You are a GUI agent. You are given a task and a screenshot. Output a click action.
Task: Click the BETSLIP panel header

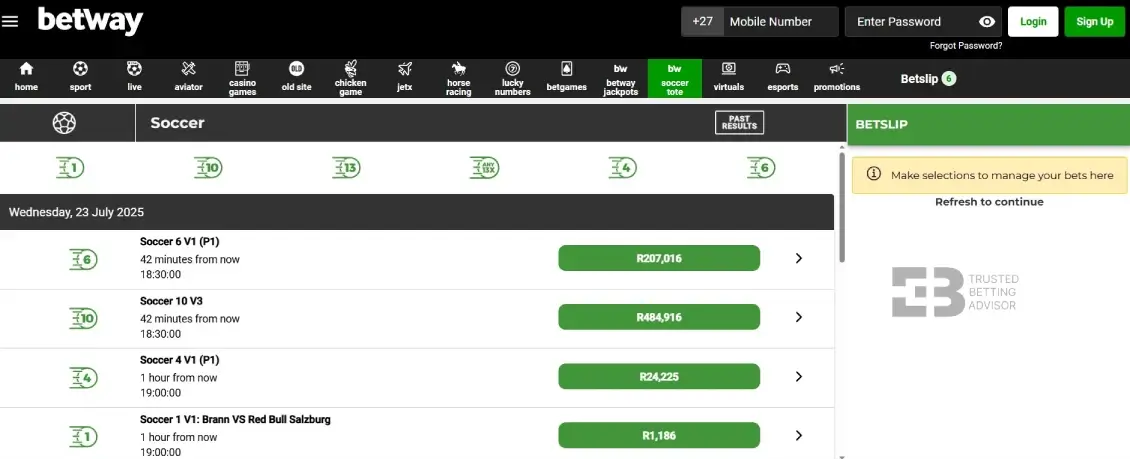click(x=988, y=124)
